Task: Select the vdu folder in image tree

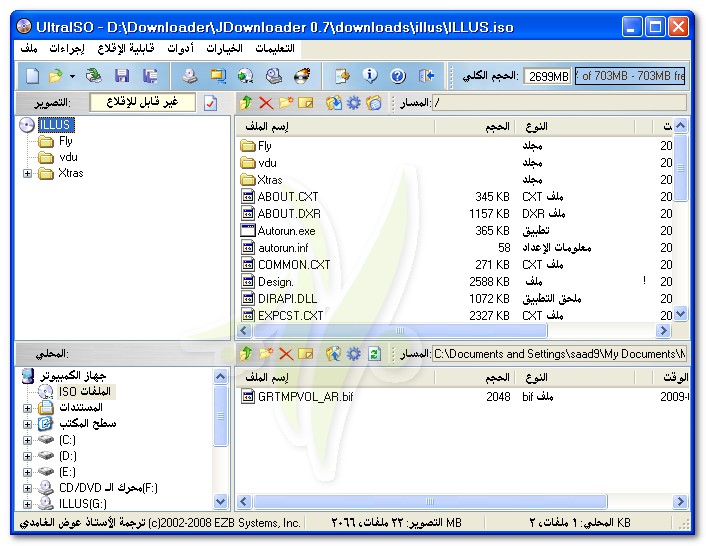Action: pos(68,157)
